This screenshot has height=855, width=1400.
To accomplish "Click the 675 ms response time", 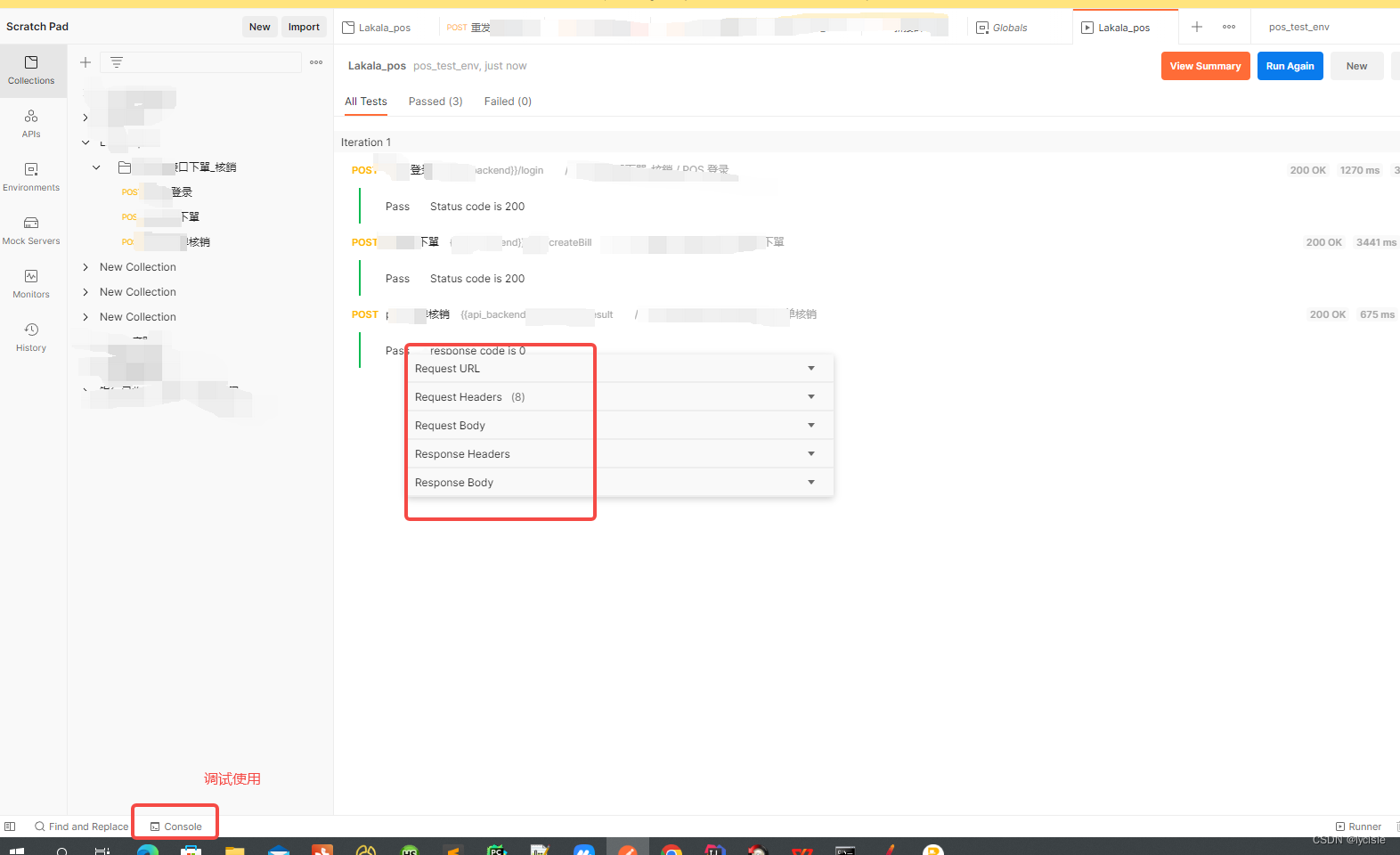I will [1377, 314].
